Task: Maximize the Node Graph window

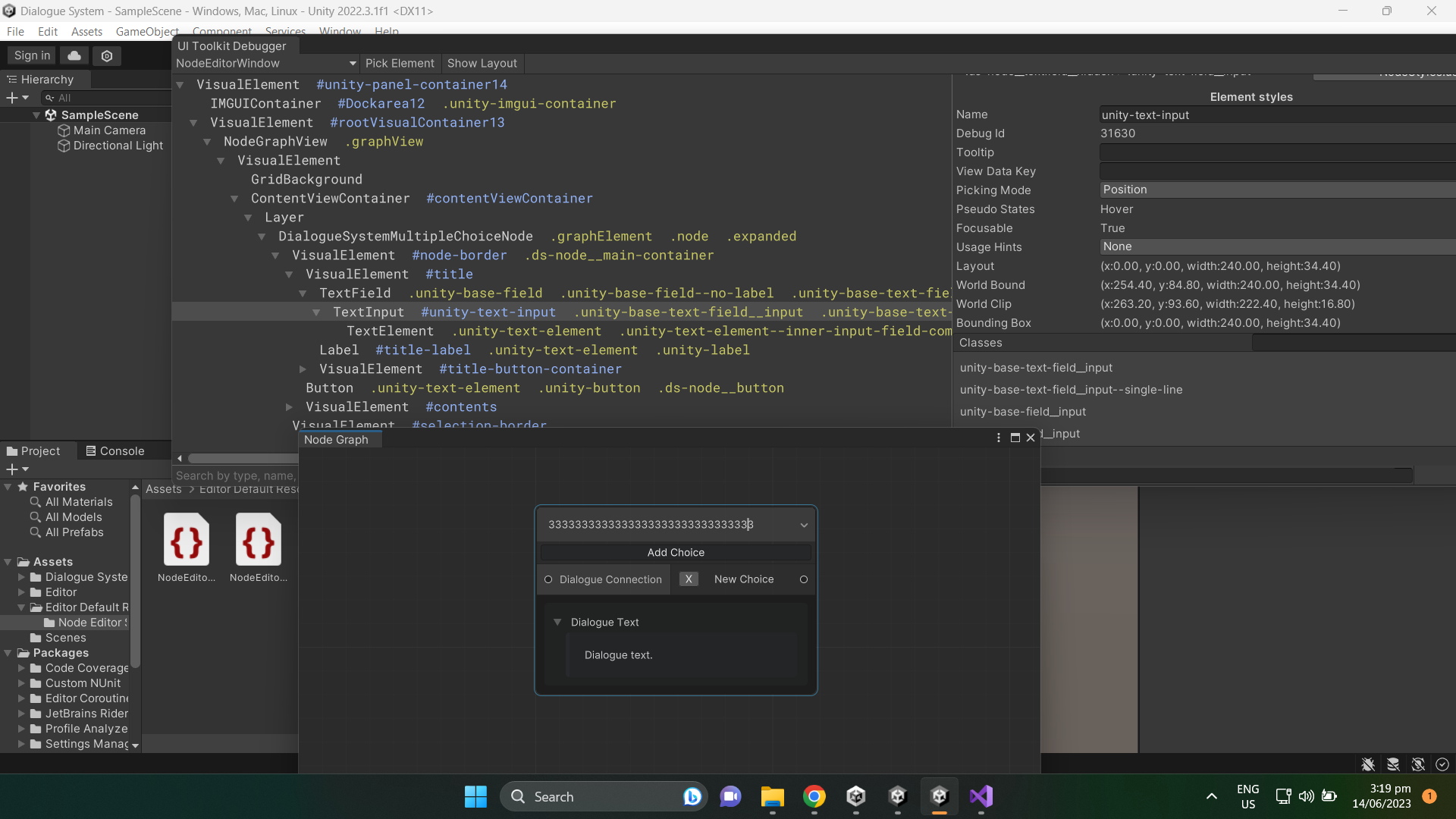Action: [1015, 438]
